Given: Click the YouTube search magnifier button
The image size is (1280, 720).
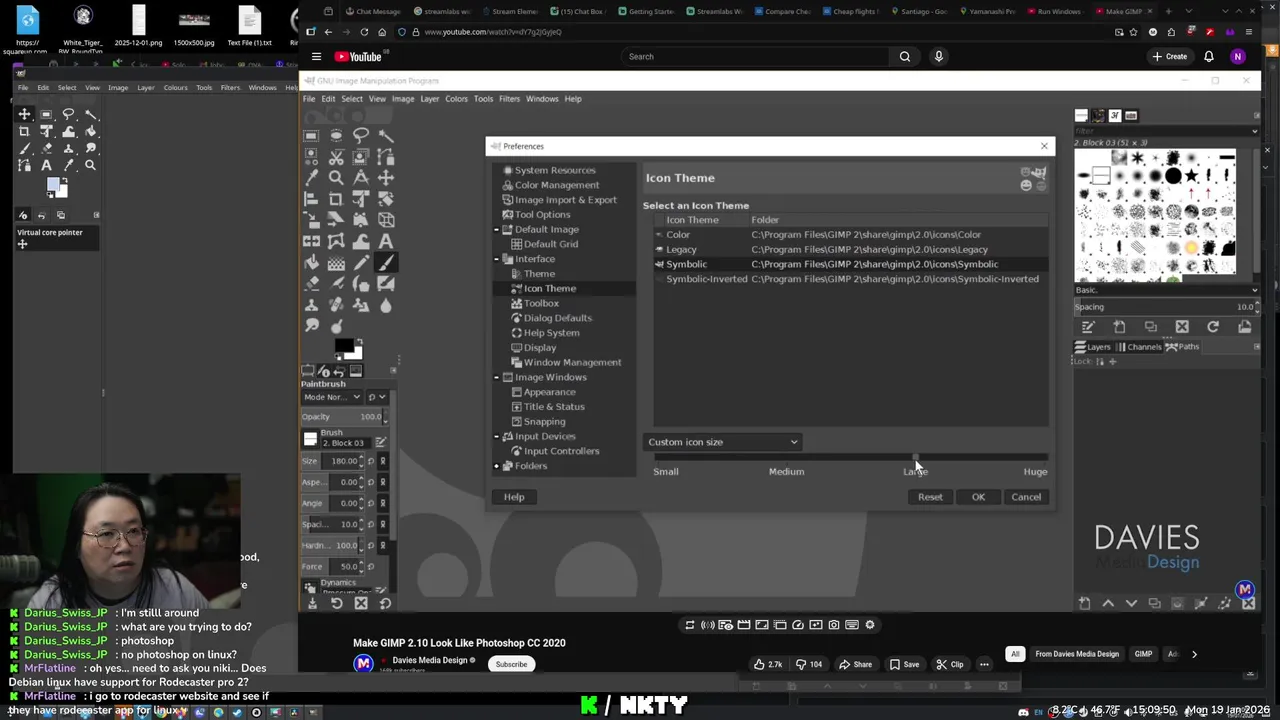Looking at the screenshot, I should pos(905,56).
